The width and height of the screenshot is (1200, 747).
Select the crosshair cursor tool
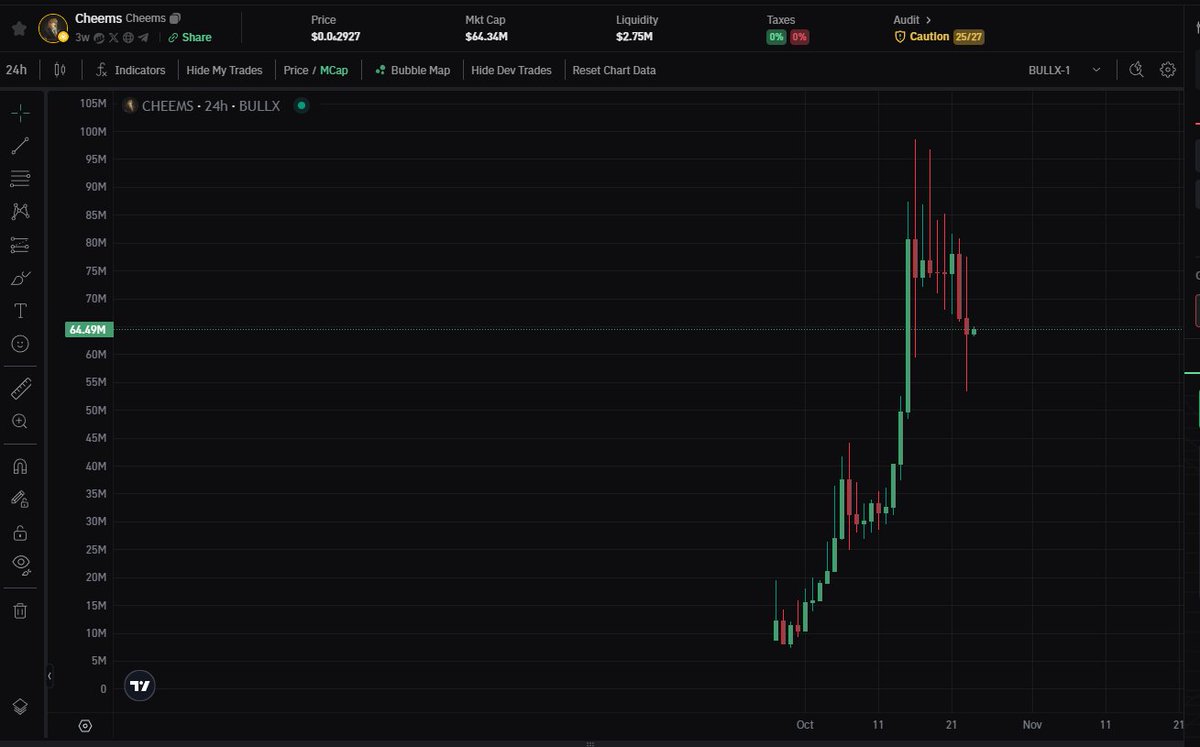[x=20, y=112]
